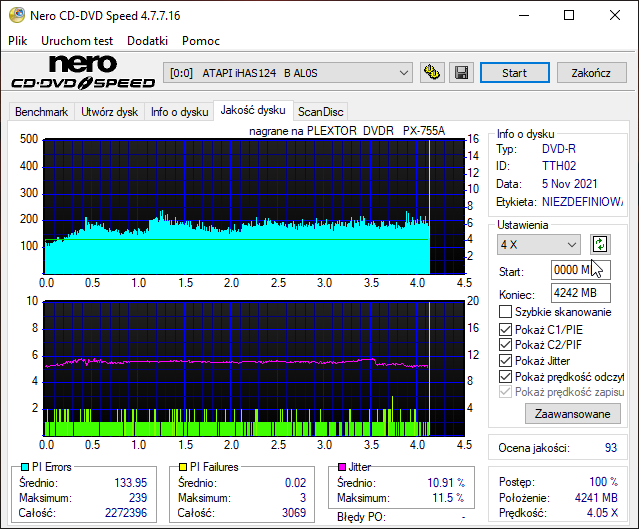Click the PI Failures total 3069
Screen dimensions: 639x529
pos(294,513)
